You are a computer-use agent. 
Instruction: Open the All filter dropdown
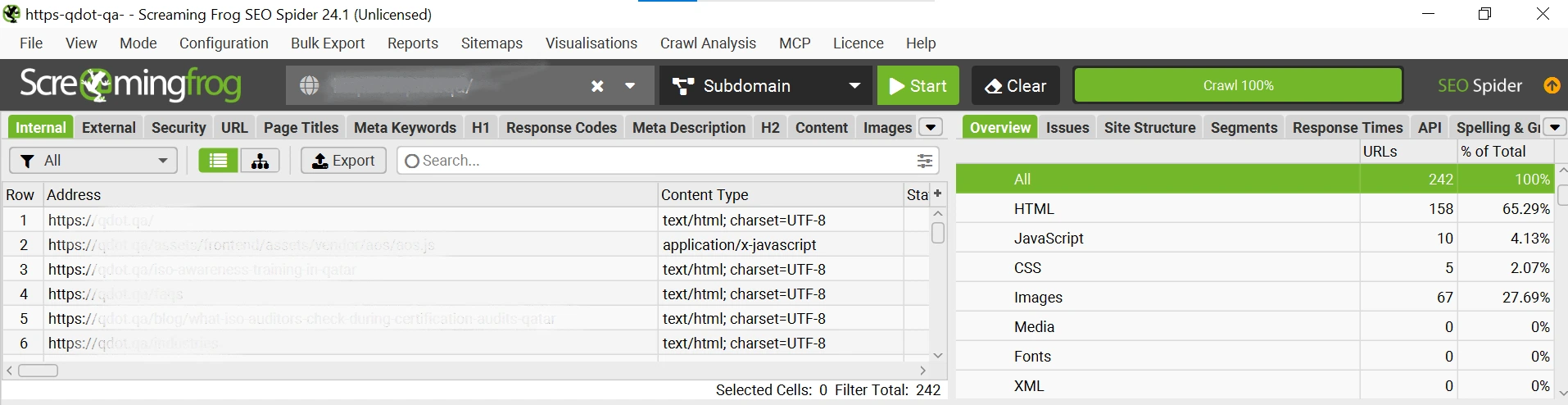tap(93, 161)
